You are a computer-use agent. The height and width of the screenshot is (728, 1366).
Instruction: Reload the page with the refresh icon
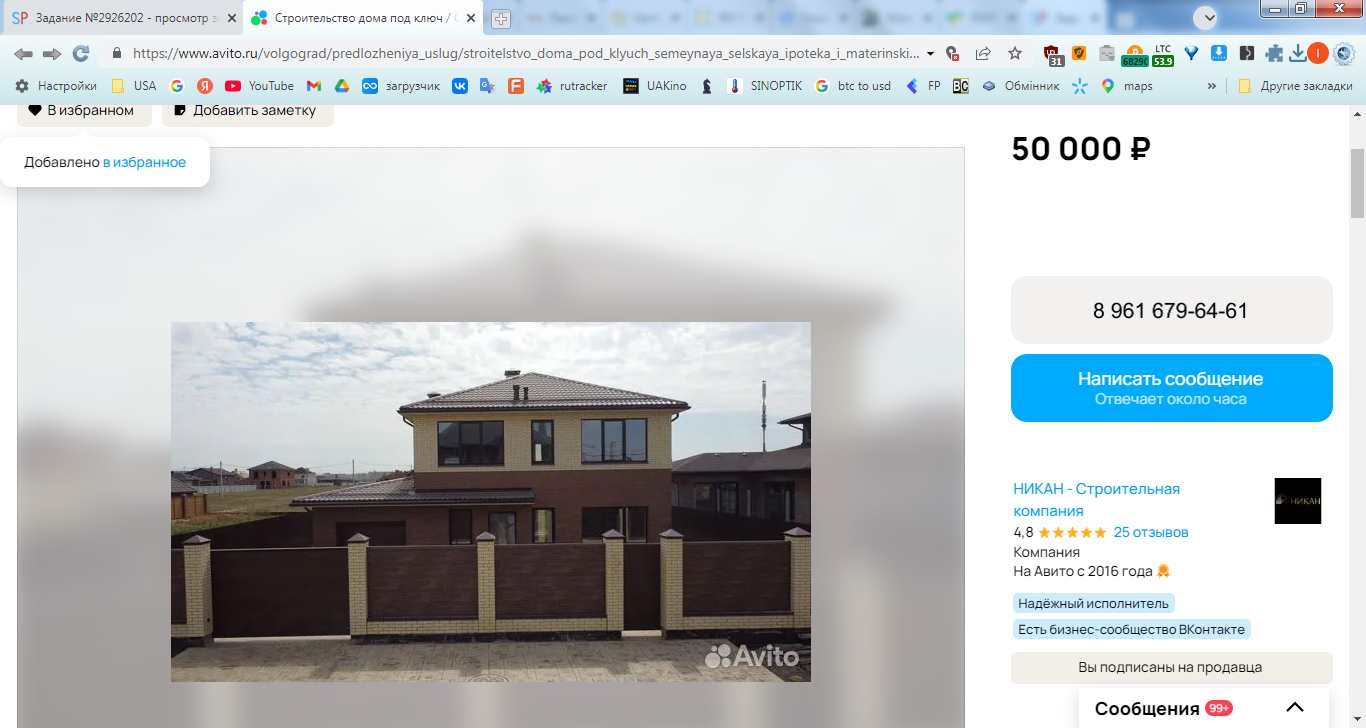[x=81, y=54]
